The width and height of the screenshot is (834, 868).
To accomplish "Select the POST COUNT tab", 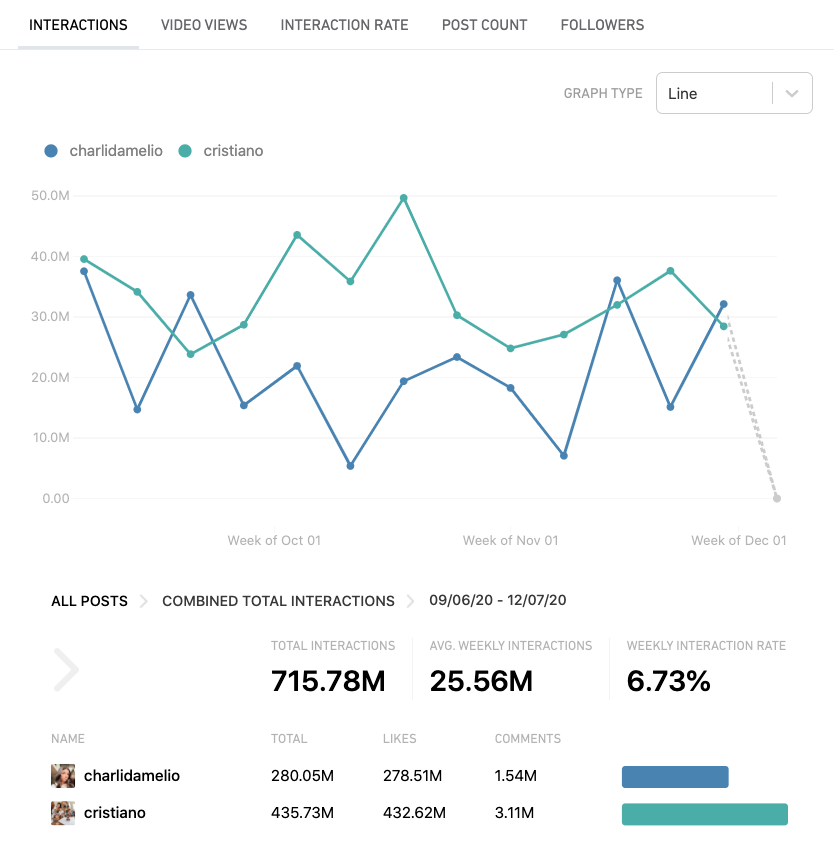I will point(484,25).
